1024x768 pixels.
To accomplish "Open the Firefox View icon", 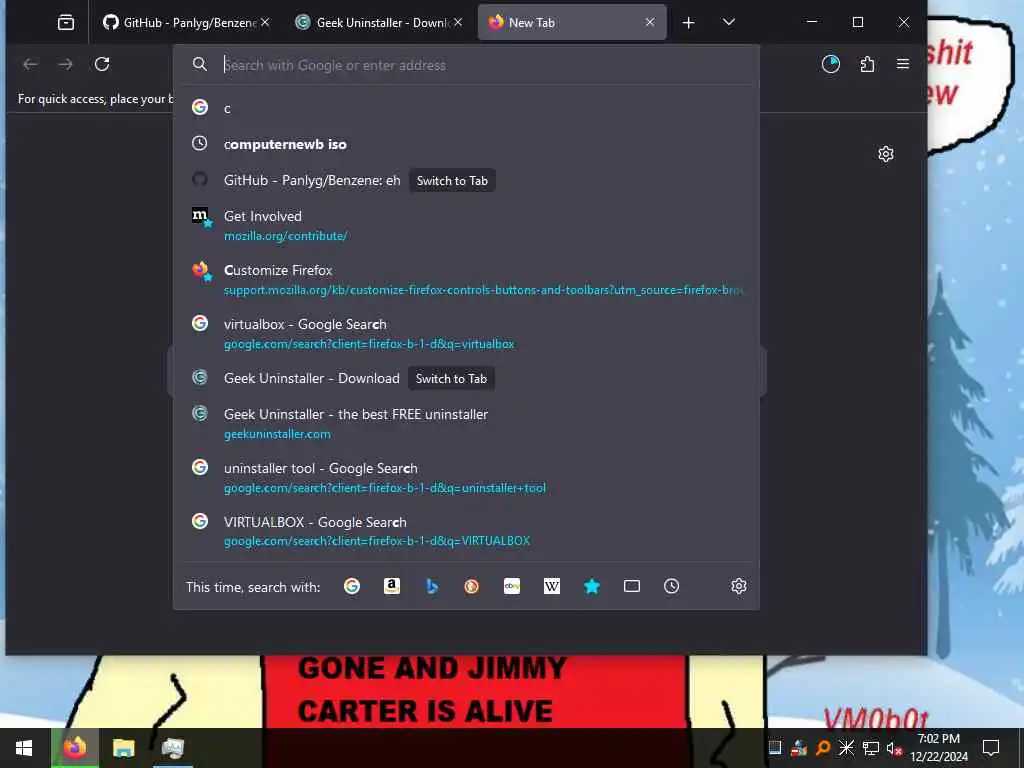I will pyautogui.click(x=66, y=23).
